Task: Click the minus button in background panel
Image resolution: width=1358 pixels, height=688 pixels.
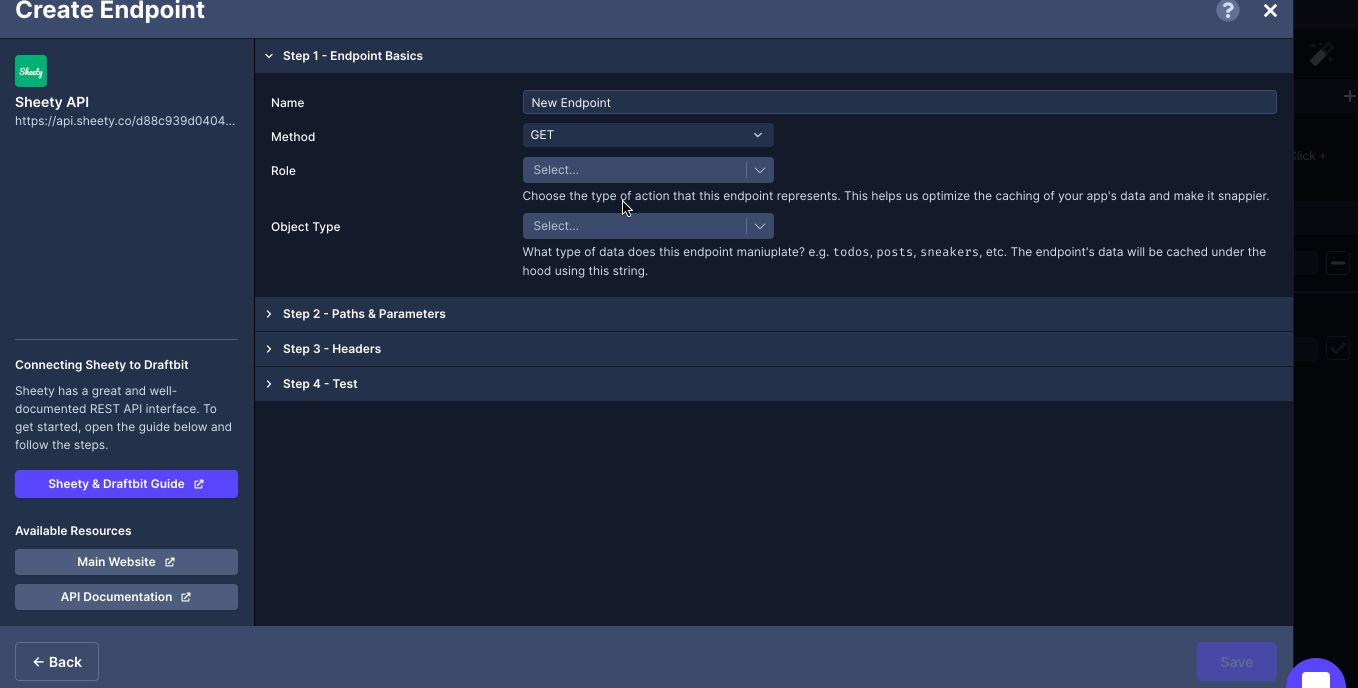Action: [1338, 264]
